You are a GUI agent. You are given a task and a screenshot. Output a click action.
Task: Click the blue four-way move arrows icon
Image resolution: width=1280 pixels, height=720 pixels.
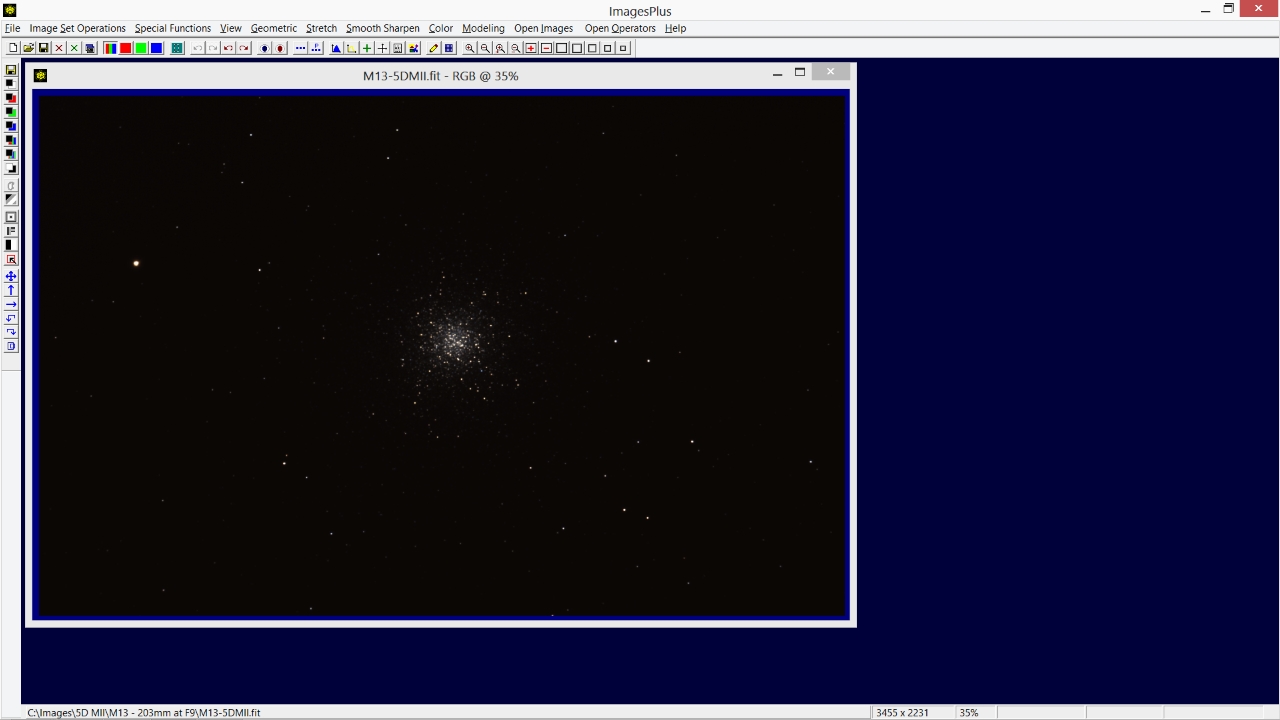pyautogui.click(x=11, y=276)
